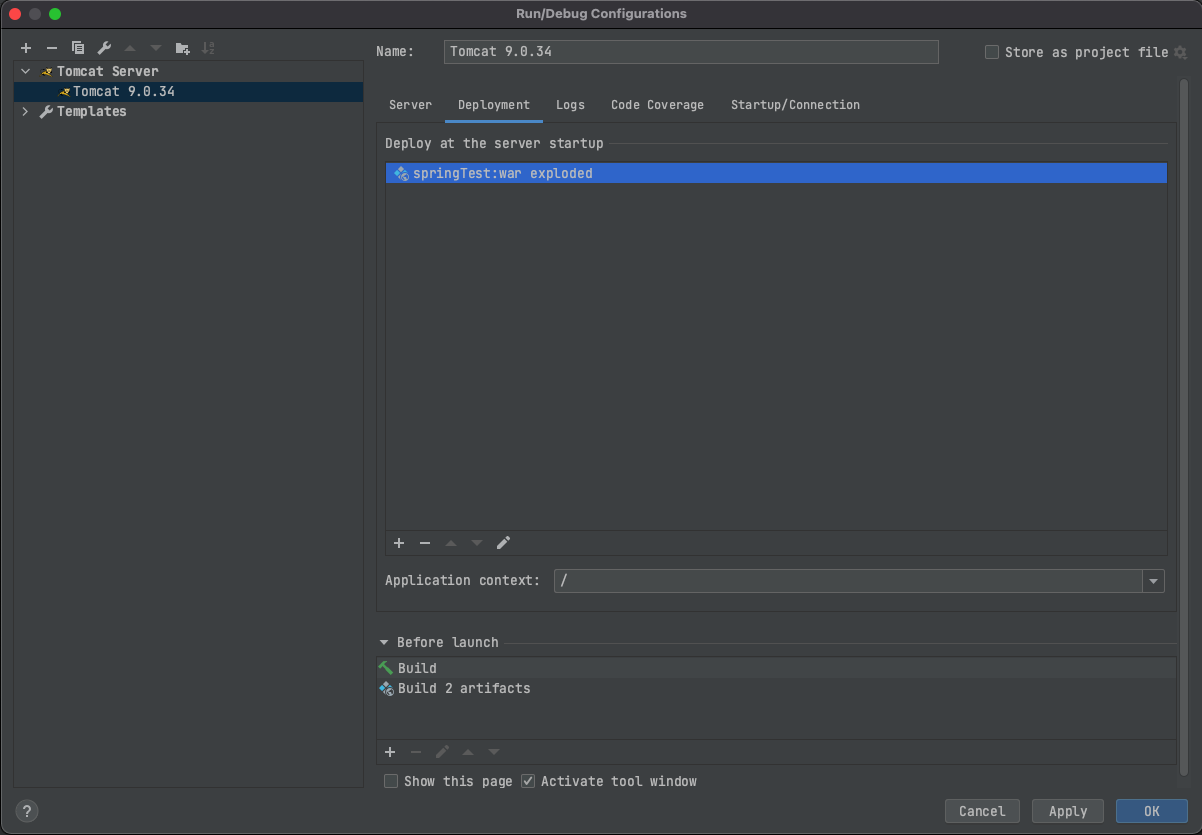Select the Templates tree label
1202x835 pixels.
pos(92,112)
